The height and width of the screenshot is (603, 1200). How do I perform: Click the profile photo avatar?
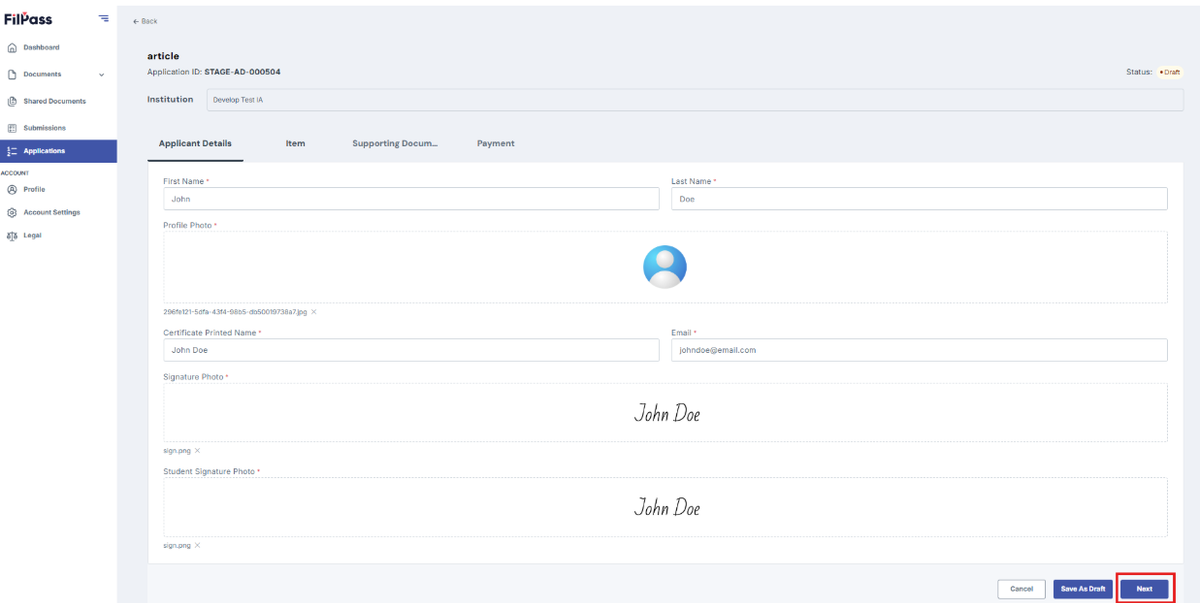[665, 267]
